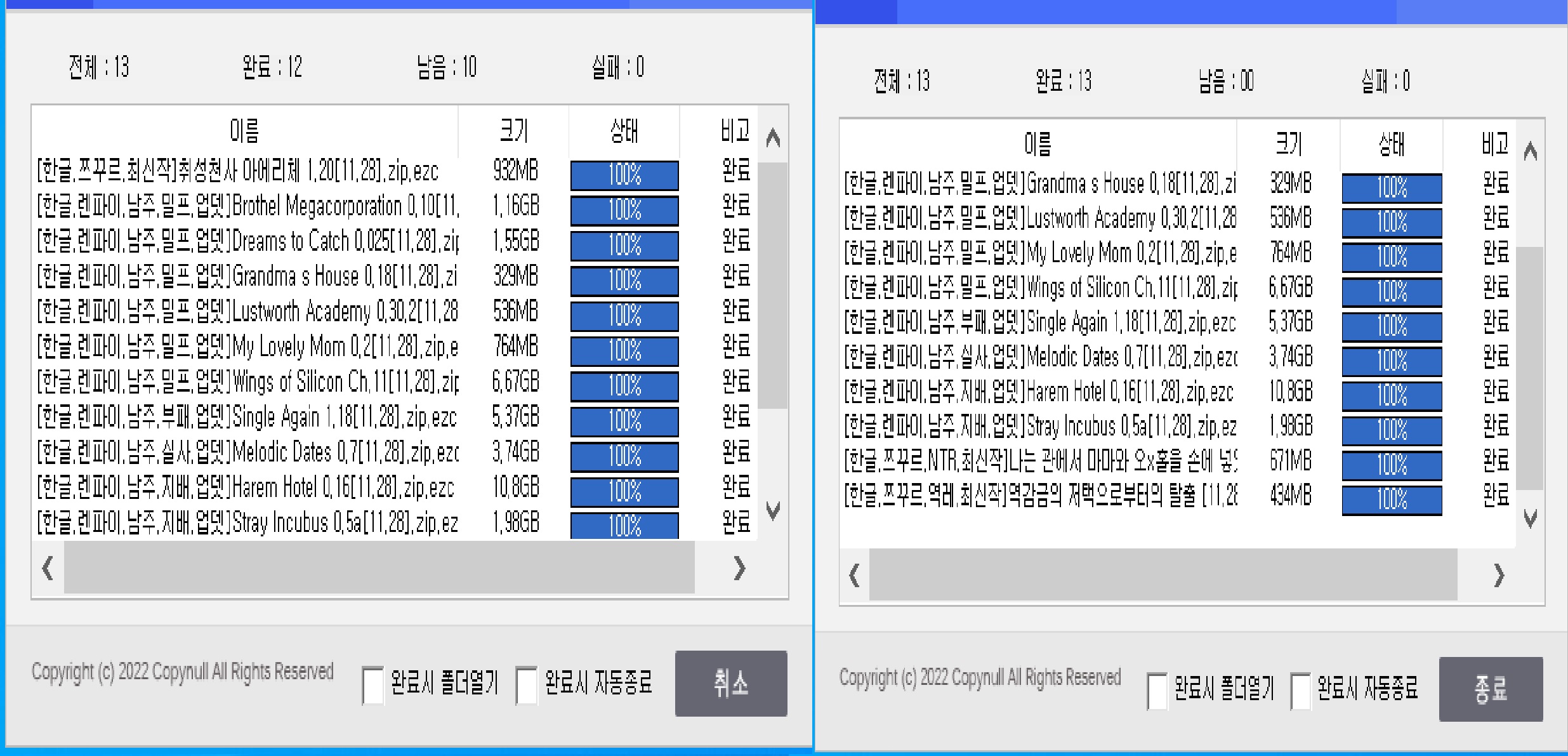
Task: Click the scroll right arrow in left window
Action: (739, 567)
